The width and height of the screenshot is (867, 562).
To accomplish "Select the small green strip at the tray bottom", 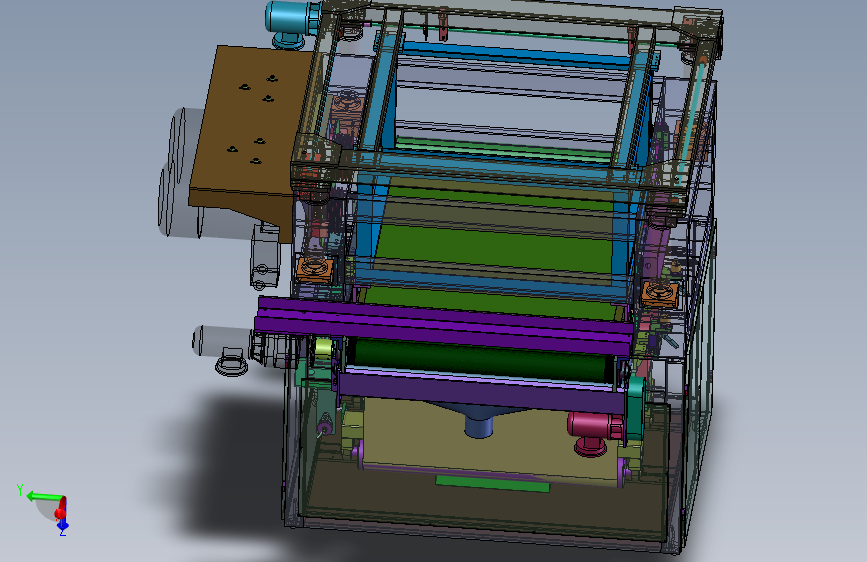I will 492,483.
